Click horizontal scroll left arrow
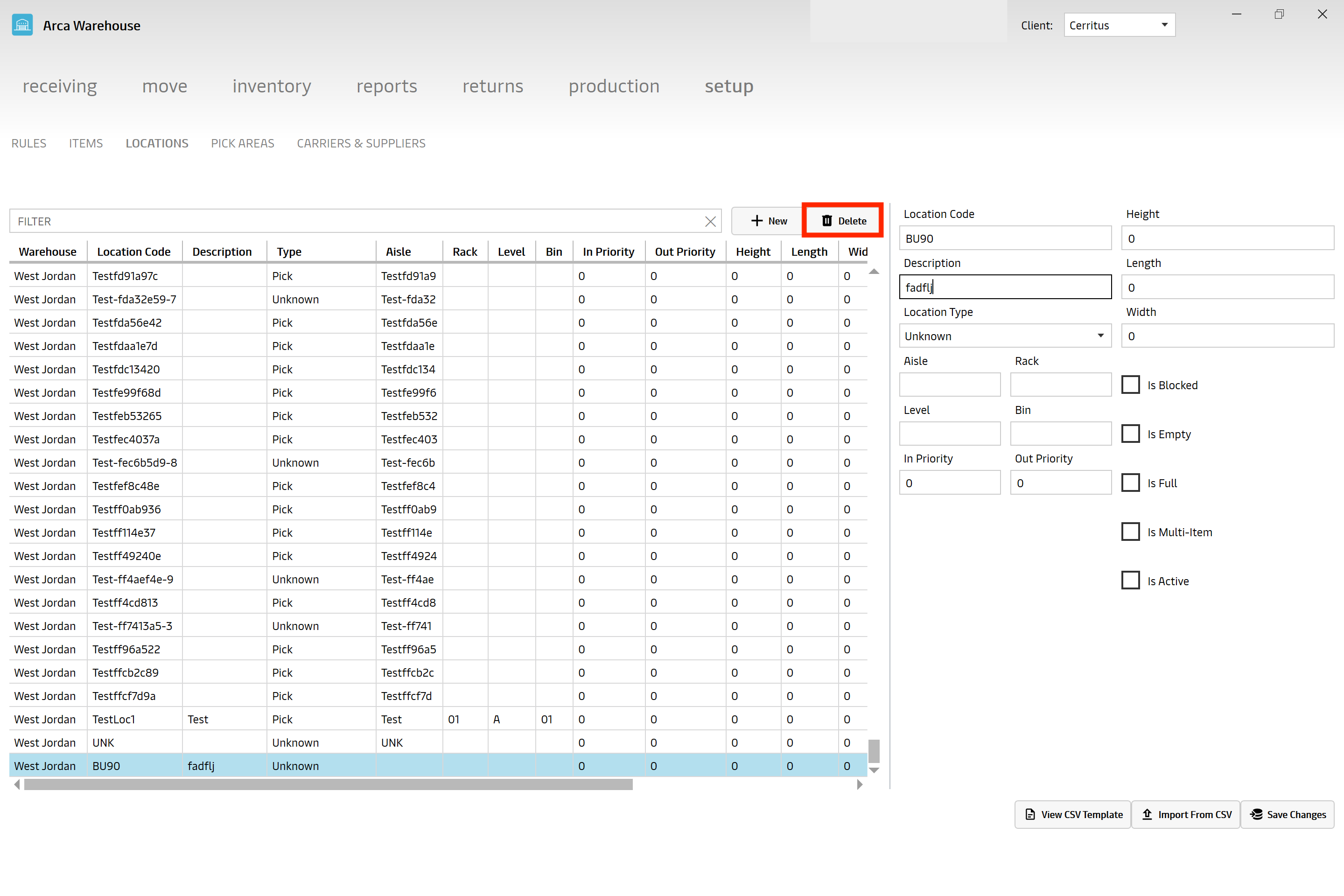The height and width of the screenshot is (896, 1344). click(17, 784)
